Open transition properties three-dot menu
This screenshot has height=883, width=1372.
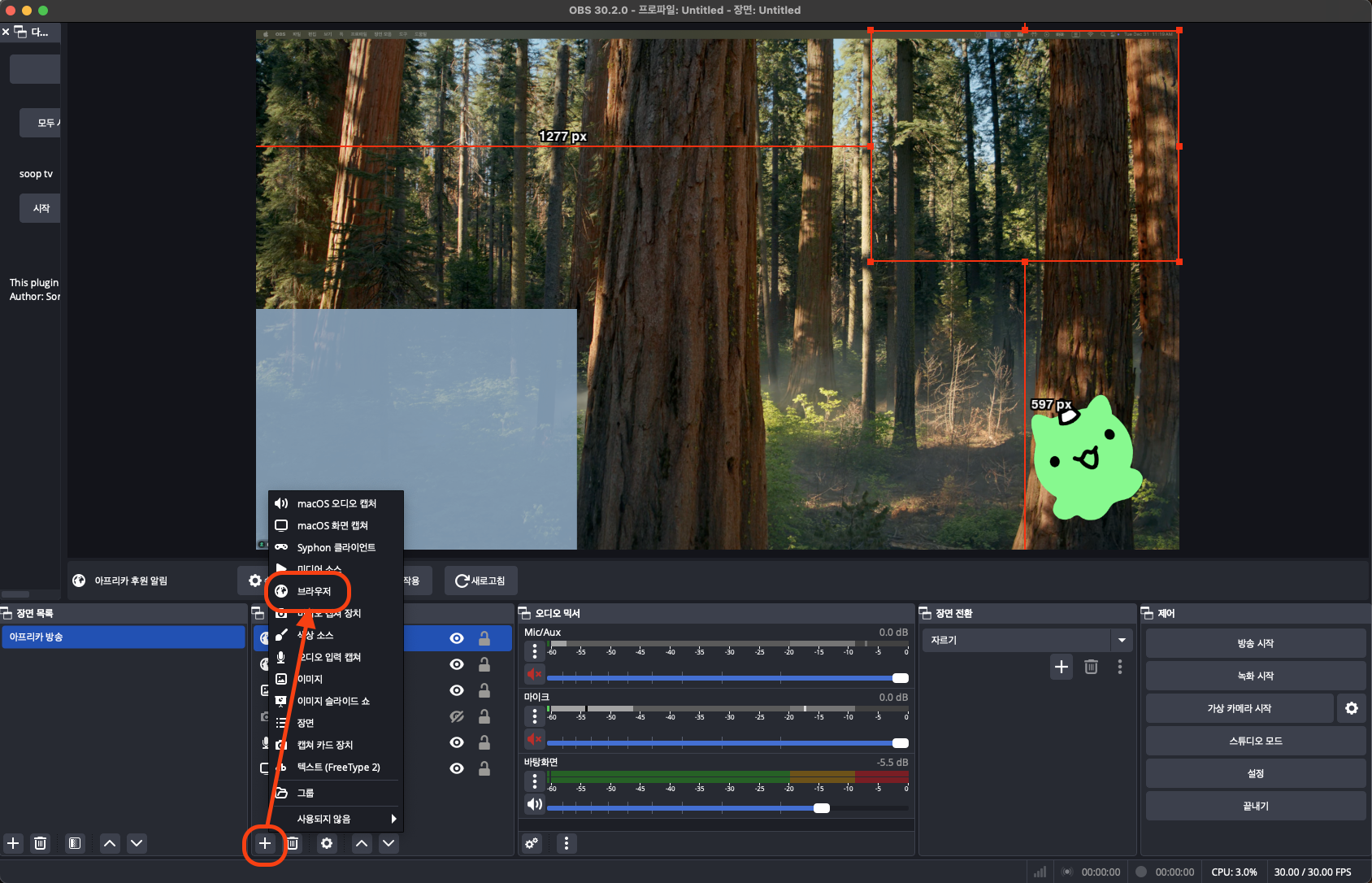click(1120, 667)
